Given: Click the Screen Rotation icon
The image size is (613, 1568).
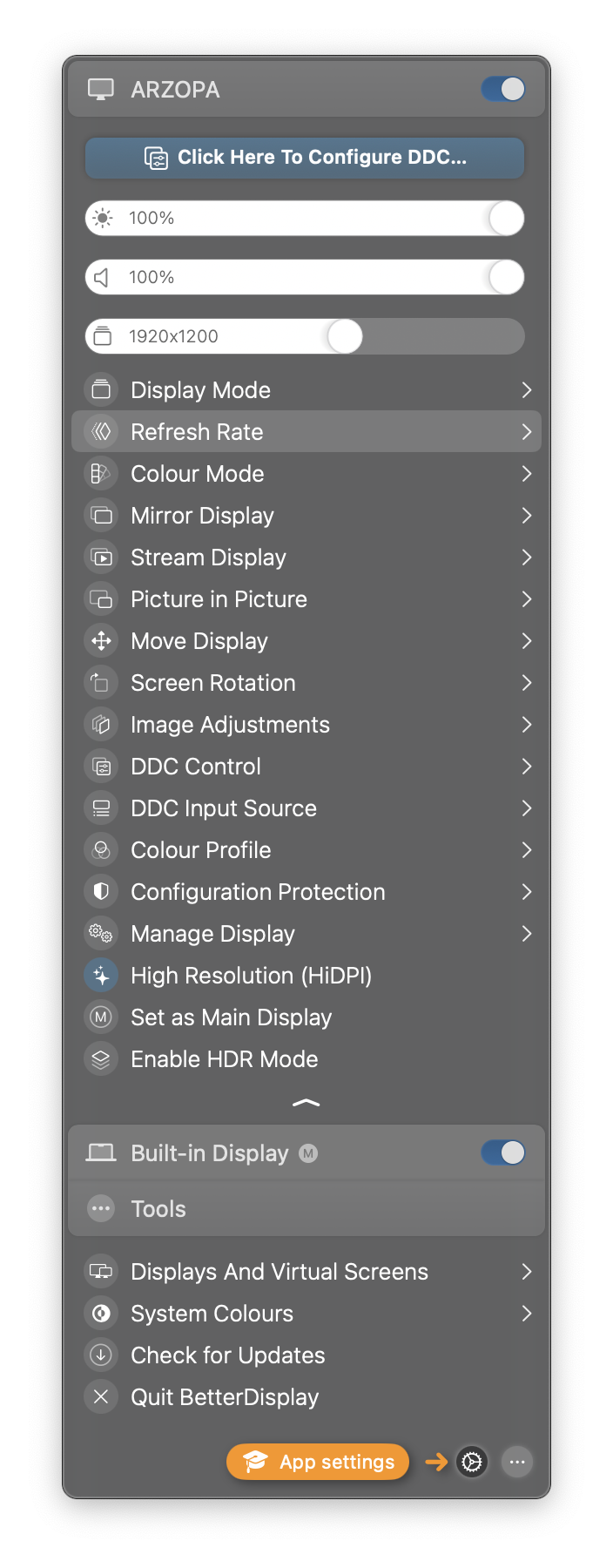Looking at the screenshot, I should [101, 683].
